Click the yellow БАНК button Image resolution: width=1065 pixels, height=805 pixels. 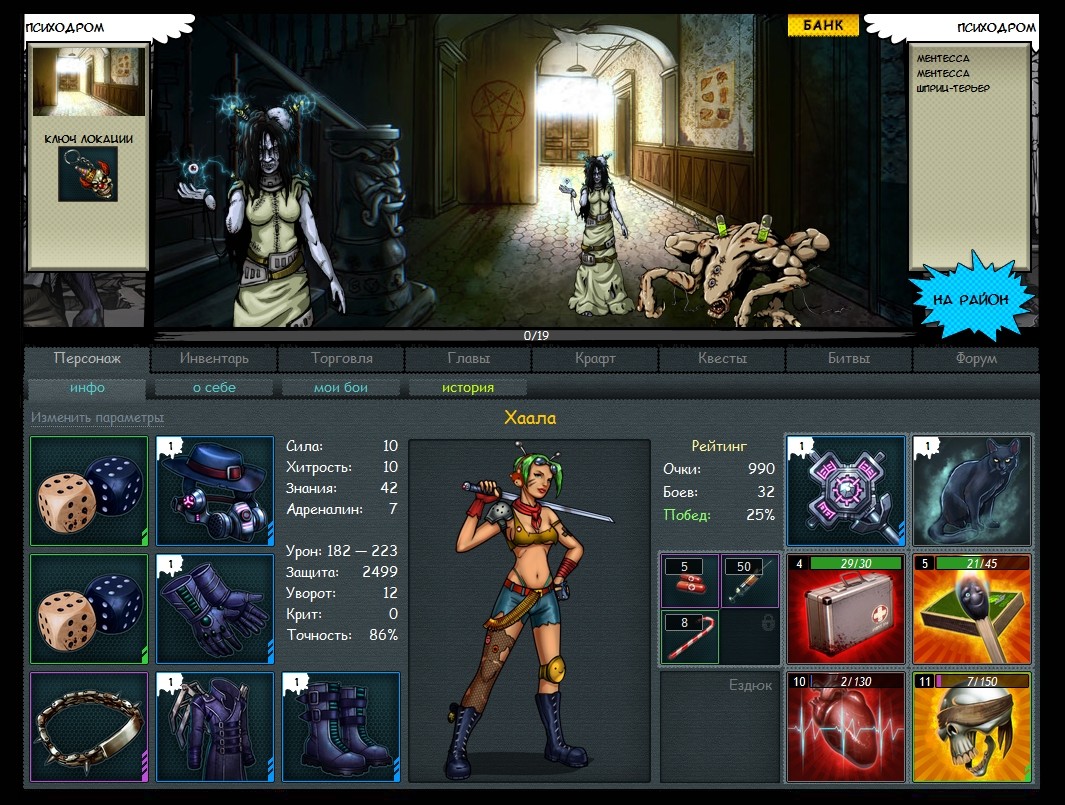pyautogui.click(x=823, y=25)
